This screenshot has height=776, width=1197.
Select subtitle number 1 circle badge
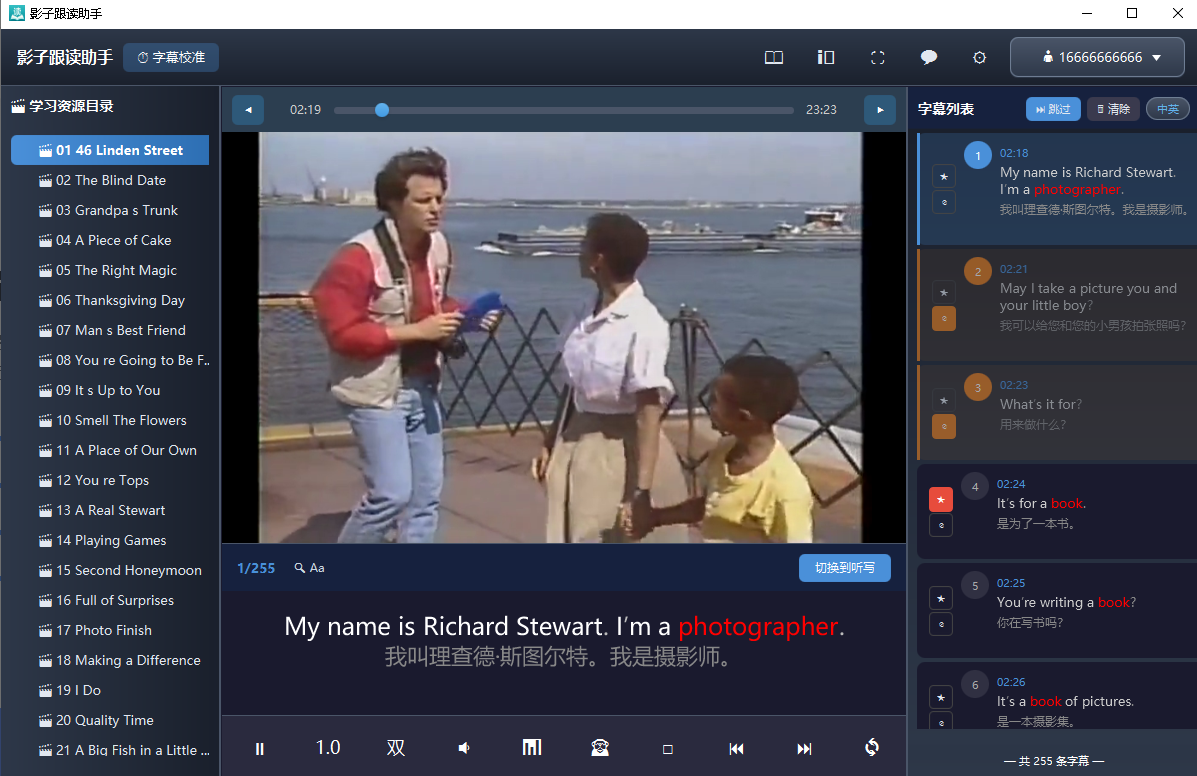[x=978, y=156]
